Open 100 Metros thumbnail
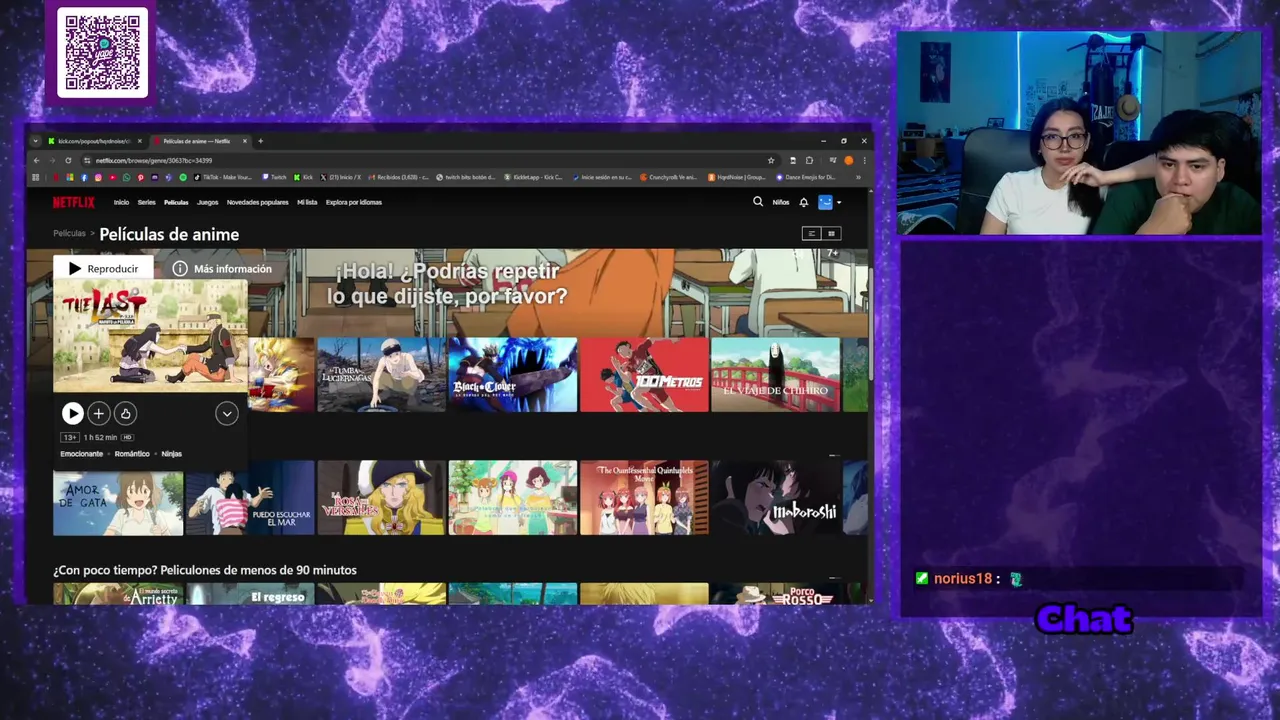 pyautogui.click(x=644, y=374)
